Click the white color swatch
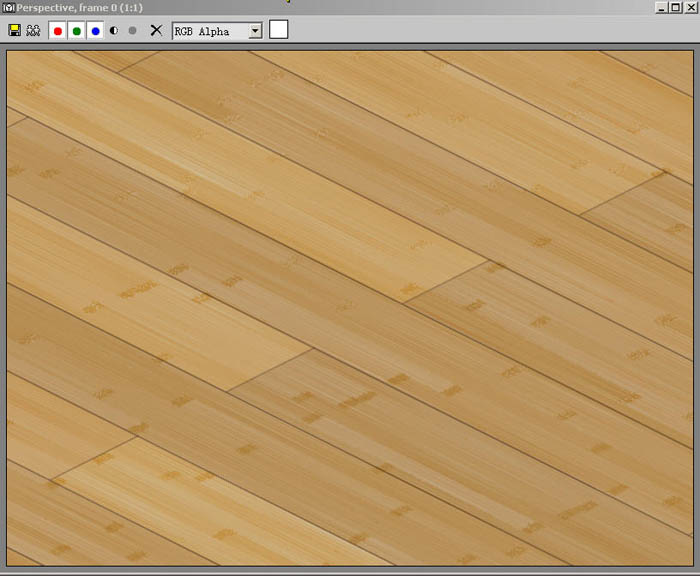The width and height of the screenshot is (700, 576). click(278, 29)
